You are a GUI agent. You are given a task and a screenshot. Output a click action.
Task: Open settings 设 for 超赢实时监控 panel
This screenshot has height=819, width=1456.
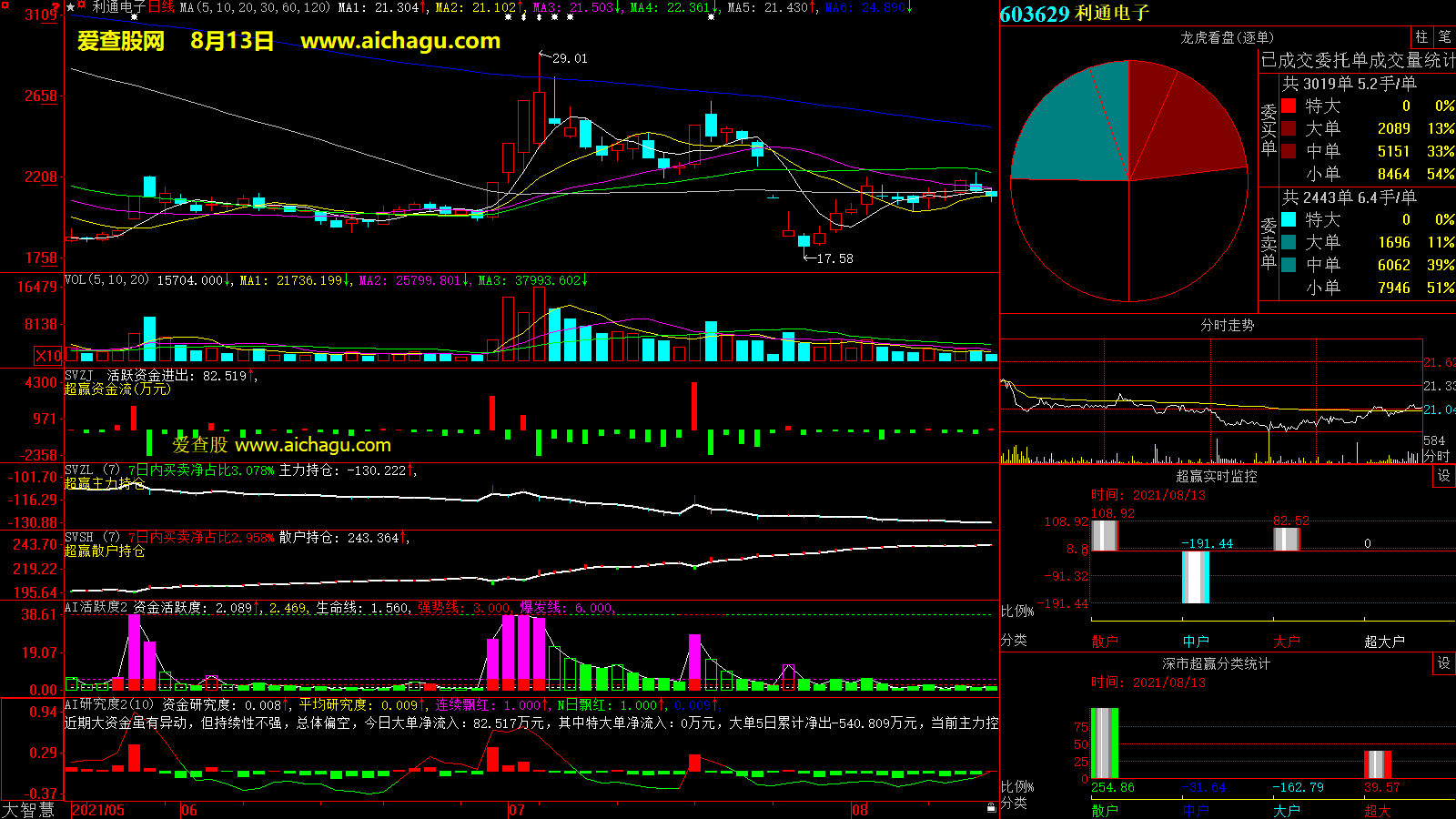pos(1444,476)
